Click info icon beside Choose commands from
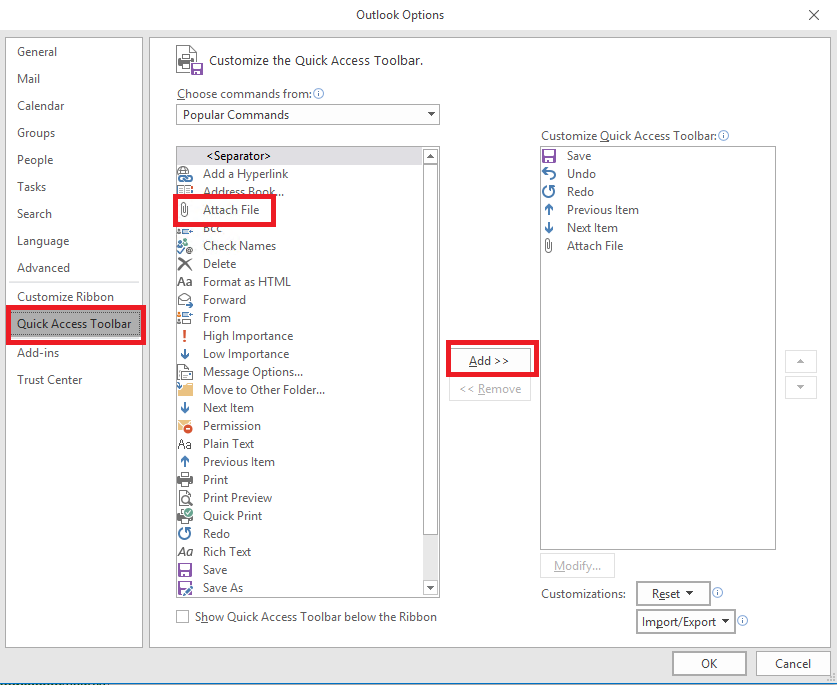The image size is (837, 685). pos(319,94)
